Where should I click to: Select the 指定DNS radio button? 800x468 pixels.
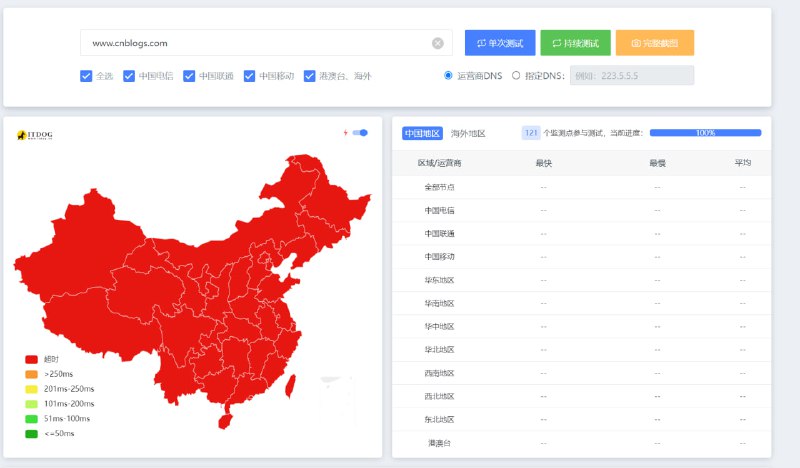(x=516, y=76)
